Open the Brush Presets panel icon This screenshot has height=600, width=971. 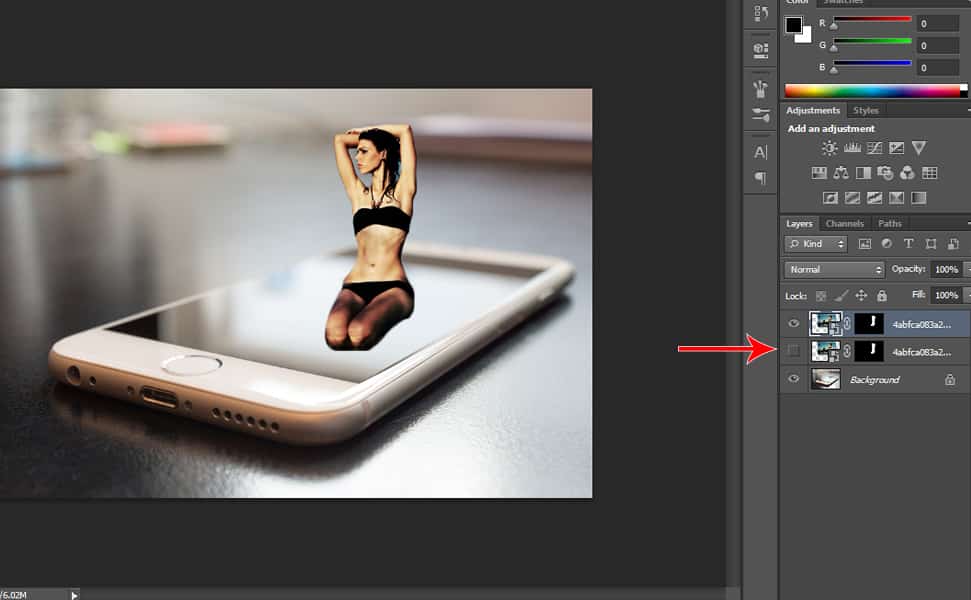point(760,89)
